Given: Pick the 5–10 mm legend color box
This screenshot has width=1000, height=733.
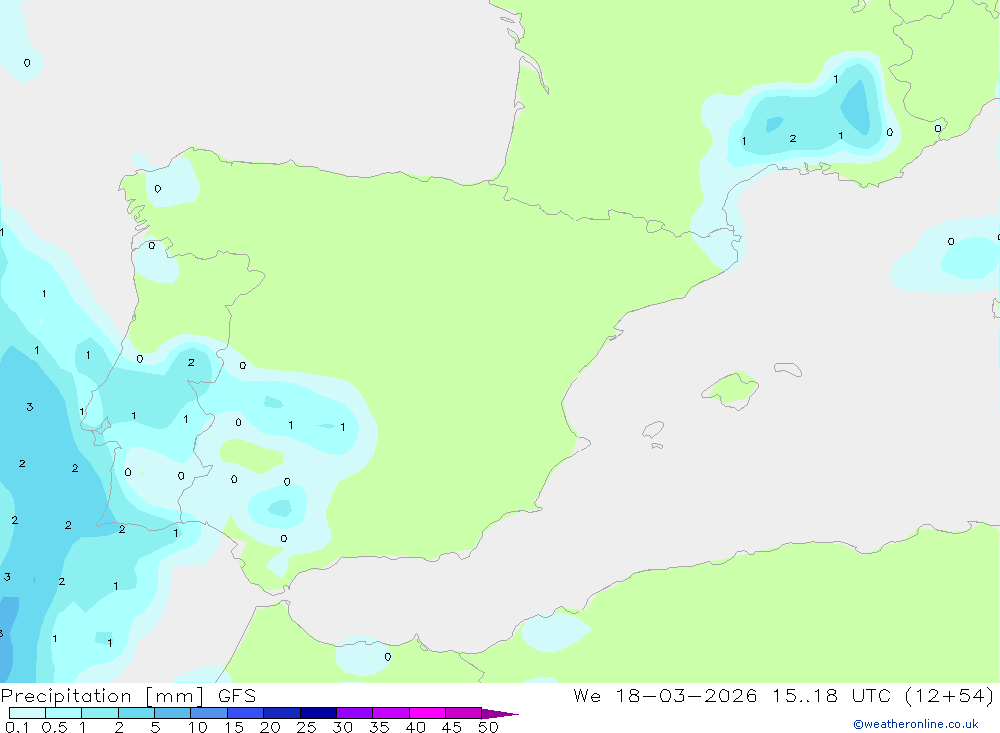Looking at the screenshot, I should pyautogui.click(x=173, y=713).
